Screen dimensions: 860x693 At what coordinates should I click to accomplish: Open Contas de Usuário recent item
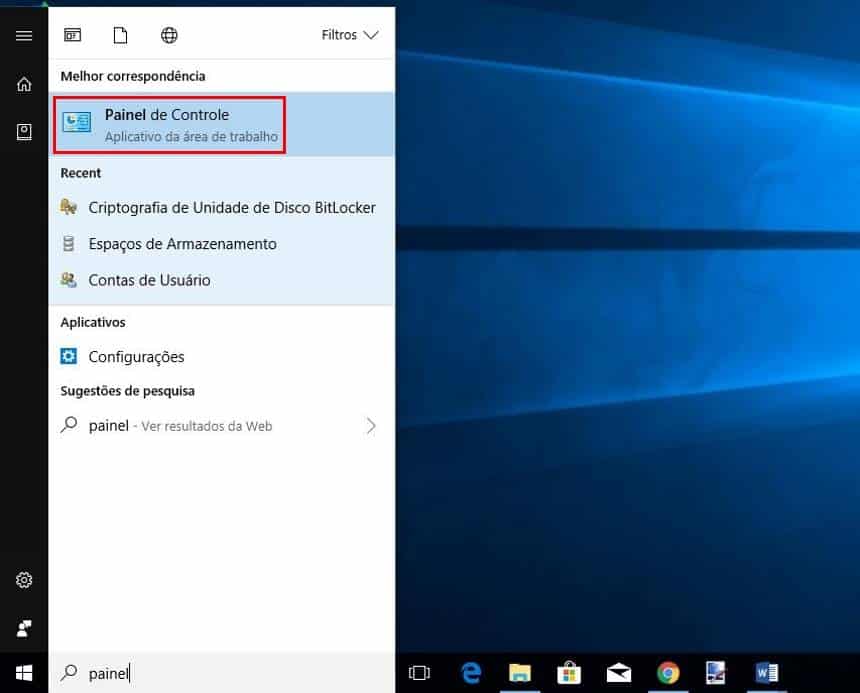(149, 280)
